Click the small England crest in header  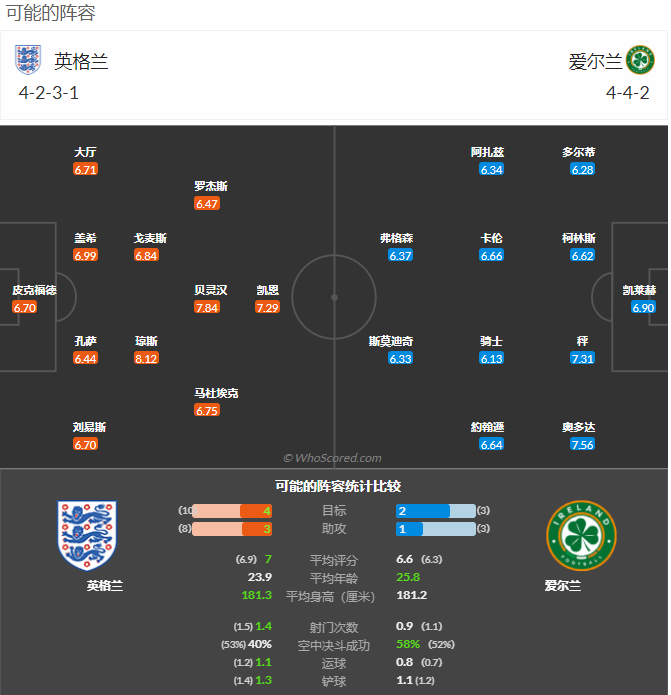[x=28, y=60]
